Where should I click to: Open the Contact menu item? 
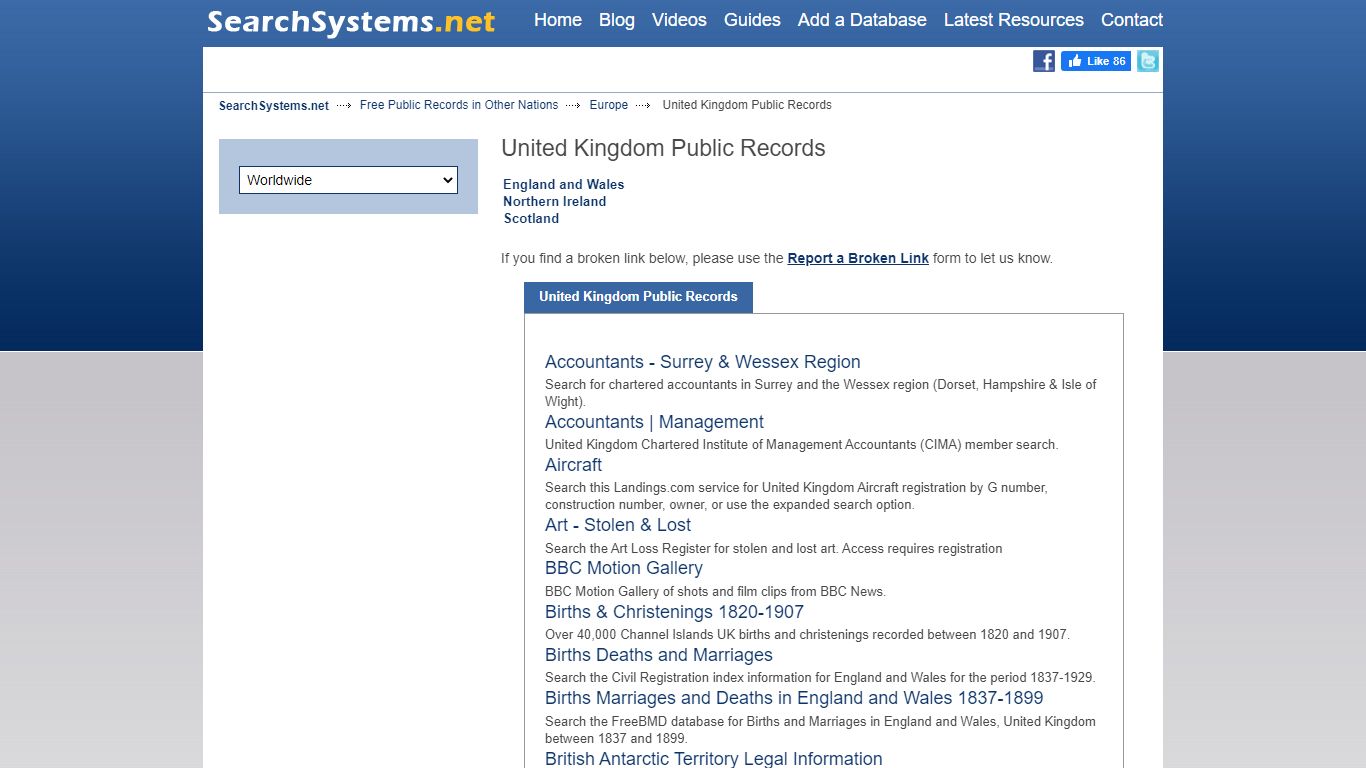tap(1132, 20)
